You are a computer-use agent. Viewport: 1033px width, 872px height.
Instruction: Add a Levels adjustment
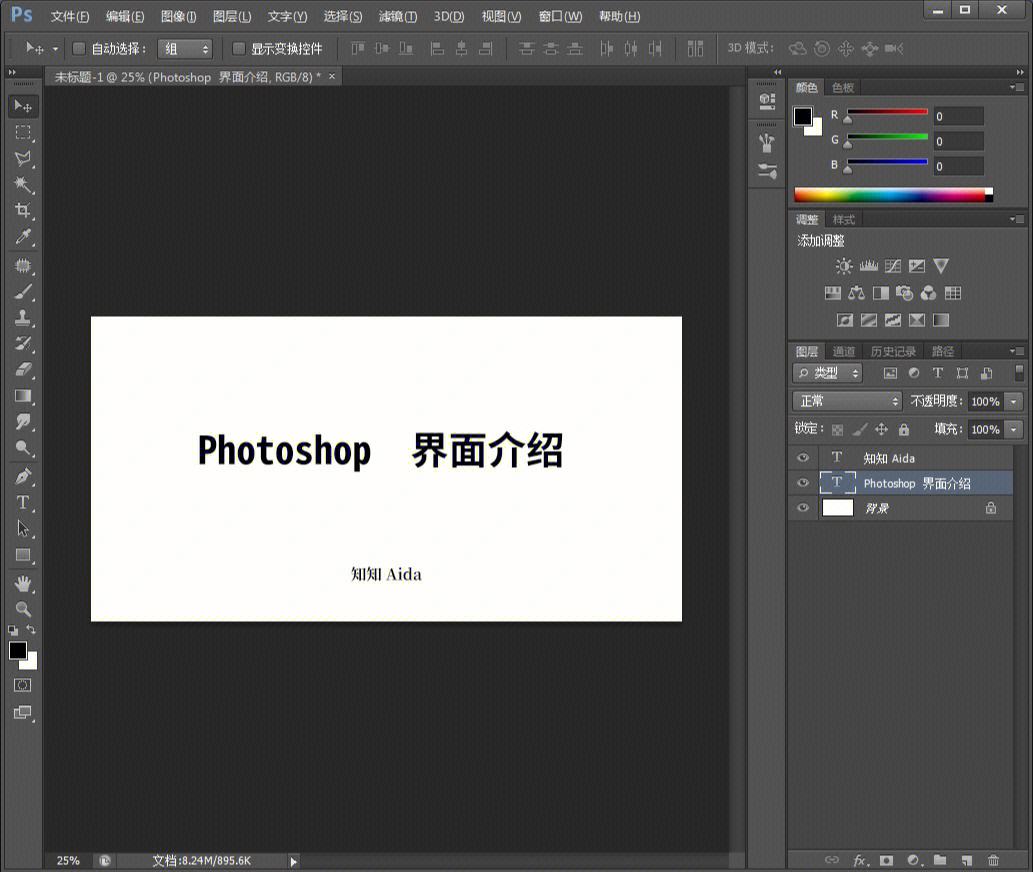(x=868, y=266)
